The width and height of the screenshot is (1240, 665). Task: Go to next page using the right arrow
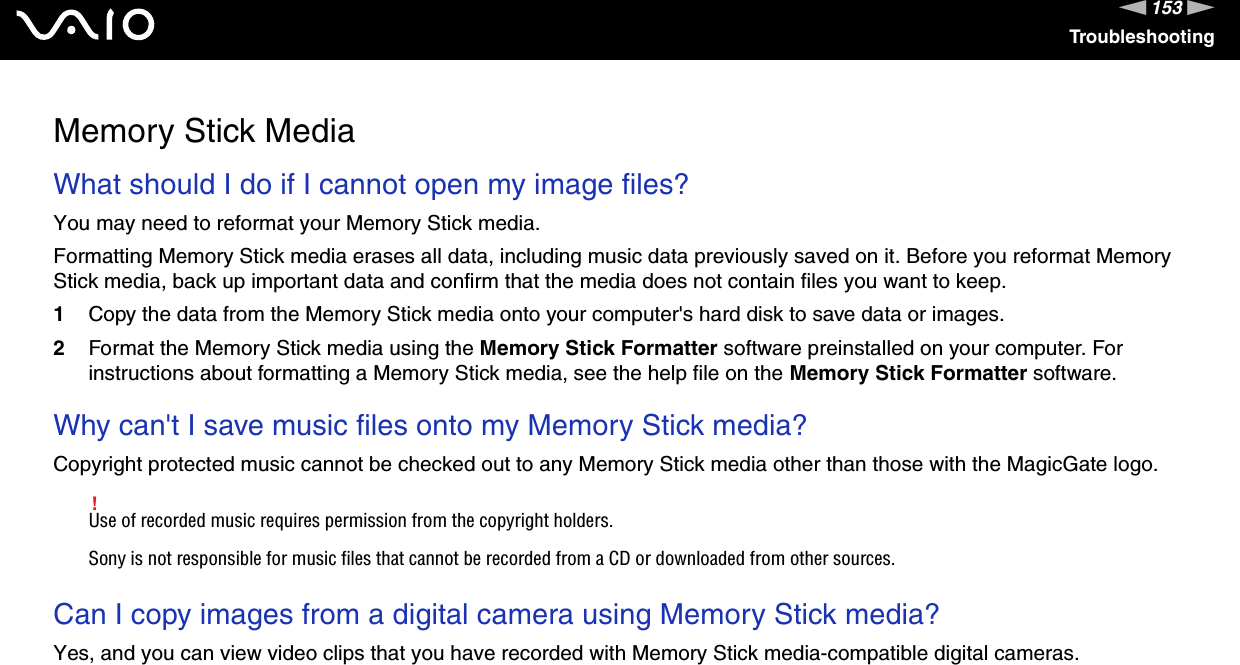tap(1201, 9)
